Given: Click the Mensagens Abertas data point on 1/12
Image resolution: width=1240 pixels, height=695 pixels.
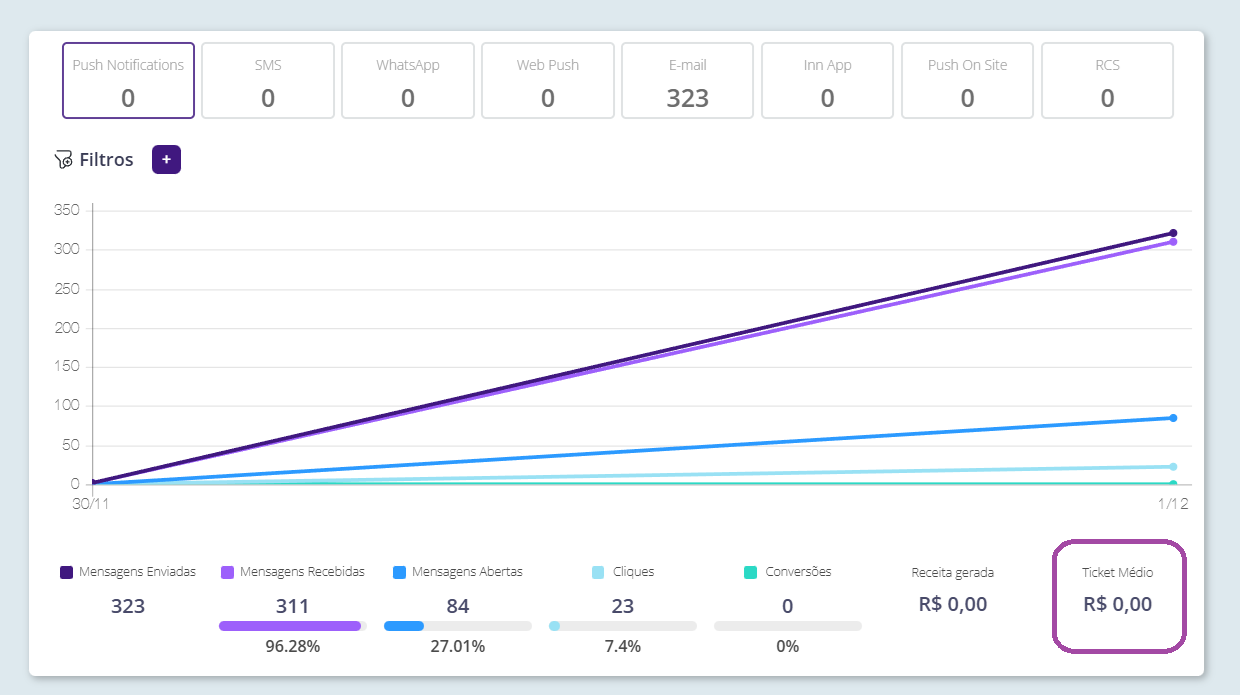Looking at the screenshot, I should click(1173, 418).
